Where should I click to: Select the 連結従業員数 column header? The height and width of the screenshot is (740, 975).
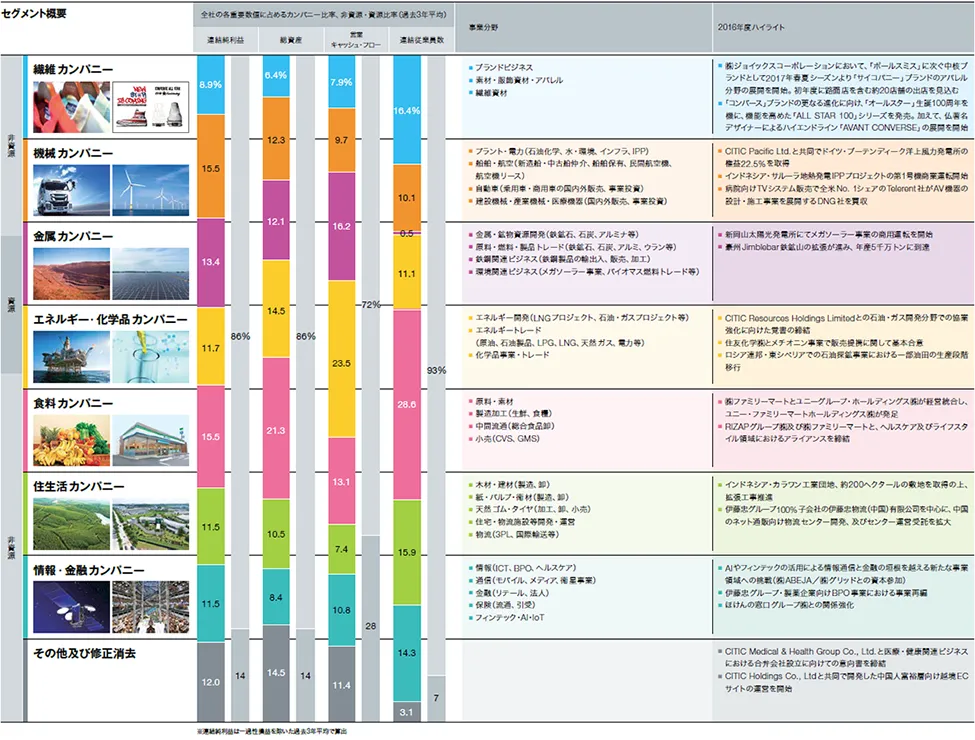coord(422,40)
